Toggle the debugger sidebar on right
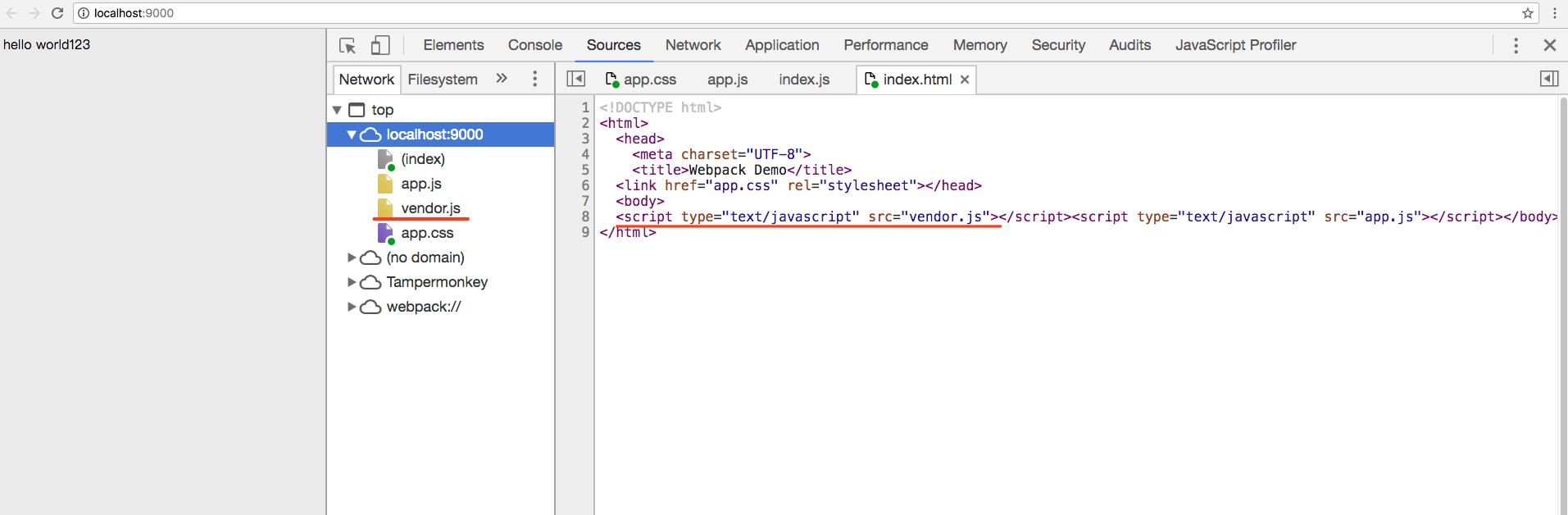Image resolution: width=1568 pixels, height=515 pixels. (1548, 79)
